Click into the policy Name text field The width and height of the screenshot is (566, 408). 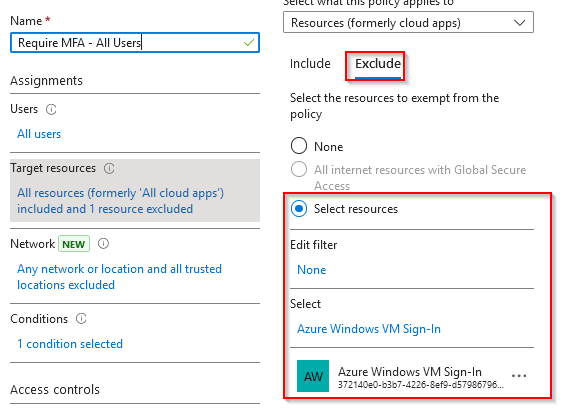click(135, 43)
